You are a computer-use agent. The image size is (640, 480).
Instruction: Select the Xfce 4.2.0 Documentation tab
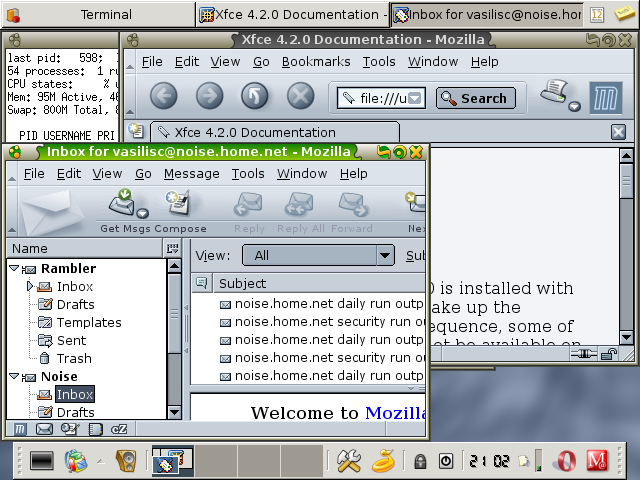coord(275,132)
